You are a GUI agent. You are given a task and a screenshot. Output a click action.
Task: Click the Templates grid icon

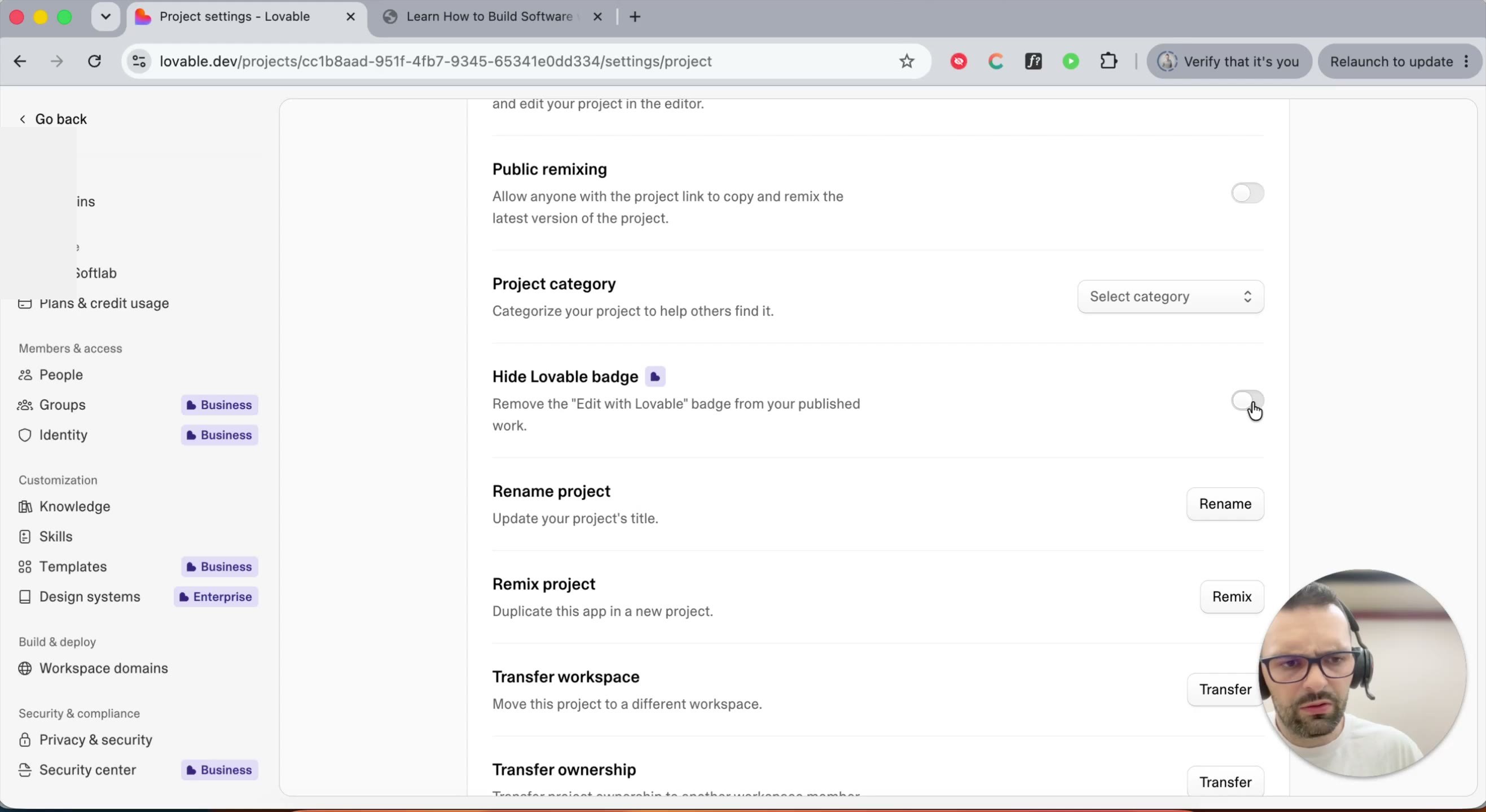25,566
